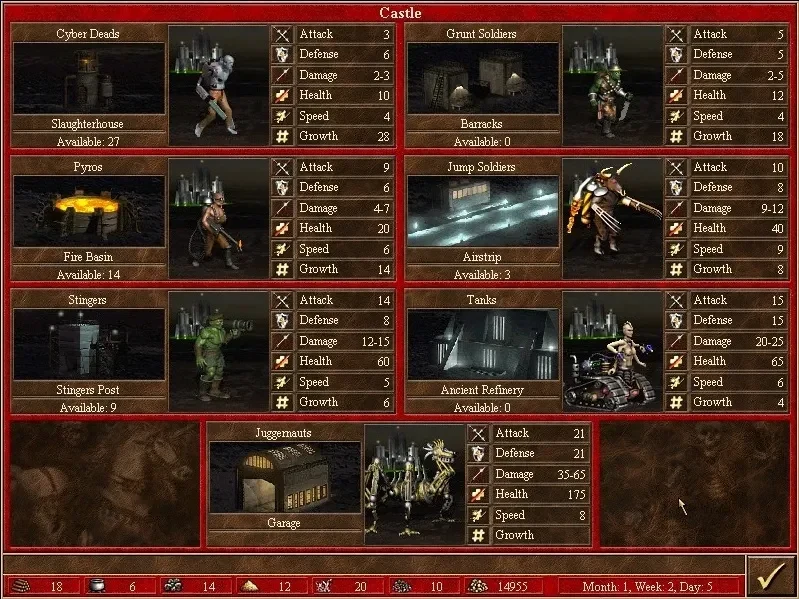Click the Stingers creature portrait
This screenshot has width=799, height=599.
[x=219, y=351]
